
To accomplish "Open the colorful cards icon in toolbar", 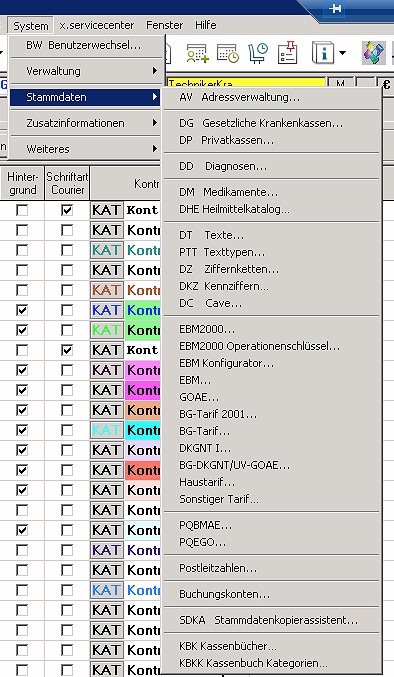I will (374, 53).
